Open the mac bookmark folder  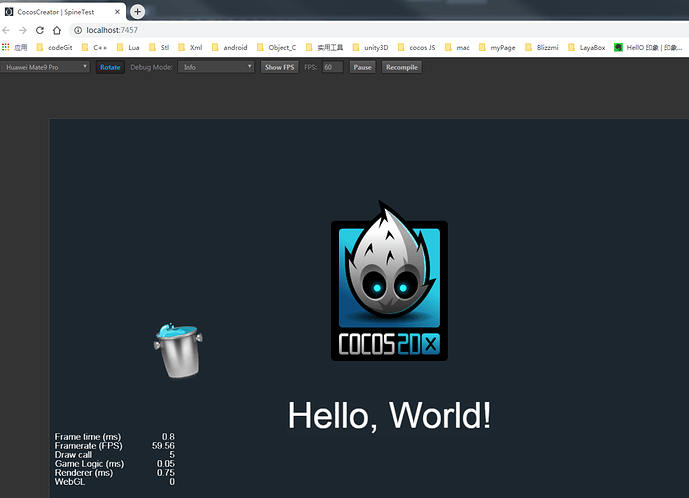(457, 47)
